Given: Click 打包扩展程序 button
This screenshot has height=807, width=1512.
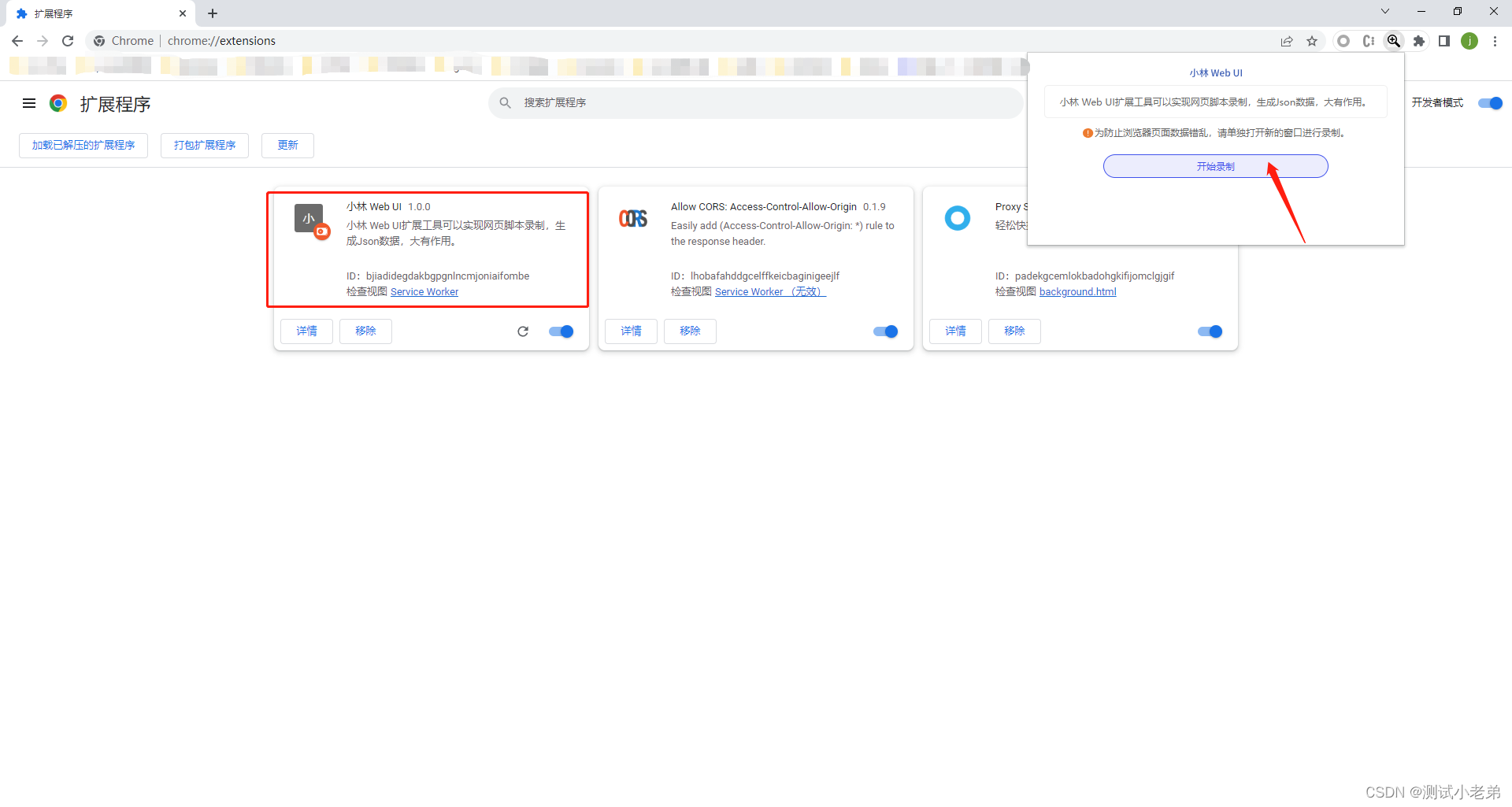Looking at the screenshot, I should 205,146.
